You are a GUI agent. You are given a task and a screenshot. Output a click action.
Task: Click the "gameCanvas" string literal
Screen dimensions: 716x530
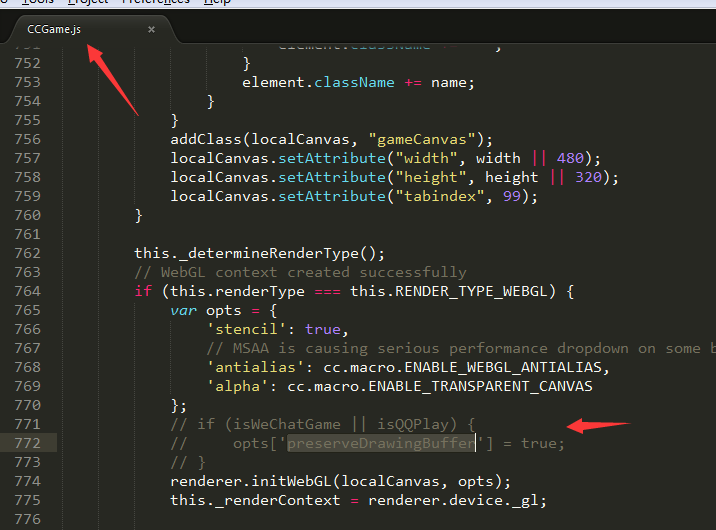[x=422, y=139]
